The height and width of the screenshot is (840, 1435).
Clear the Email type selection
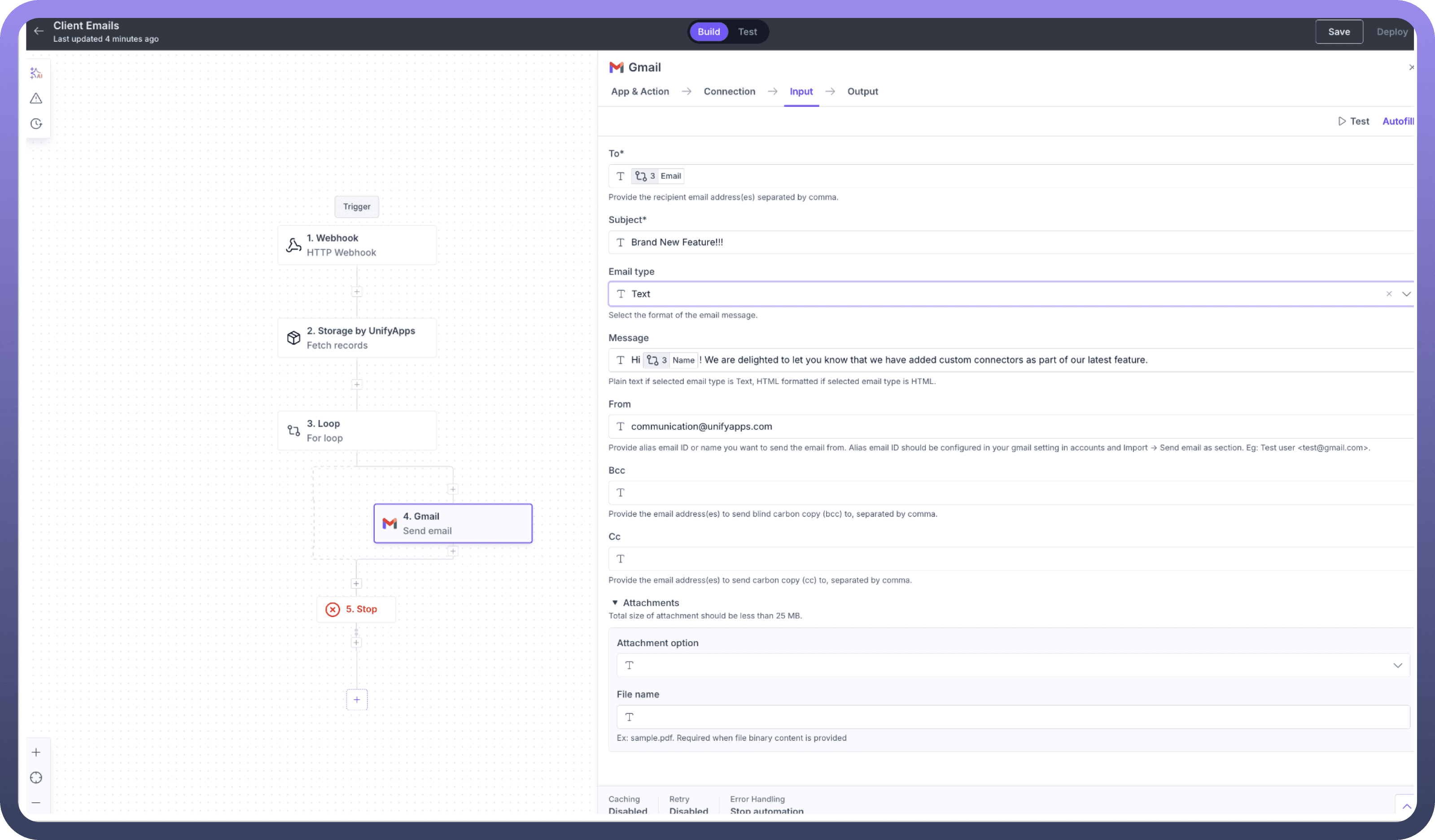click(x=1389, y=294)
